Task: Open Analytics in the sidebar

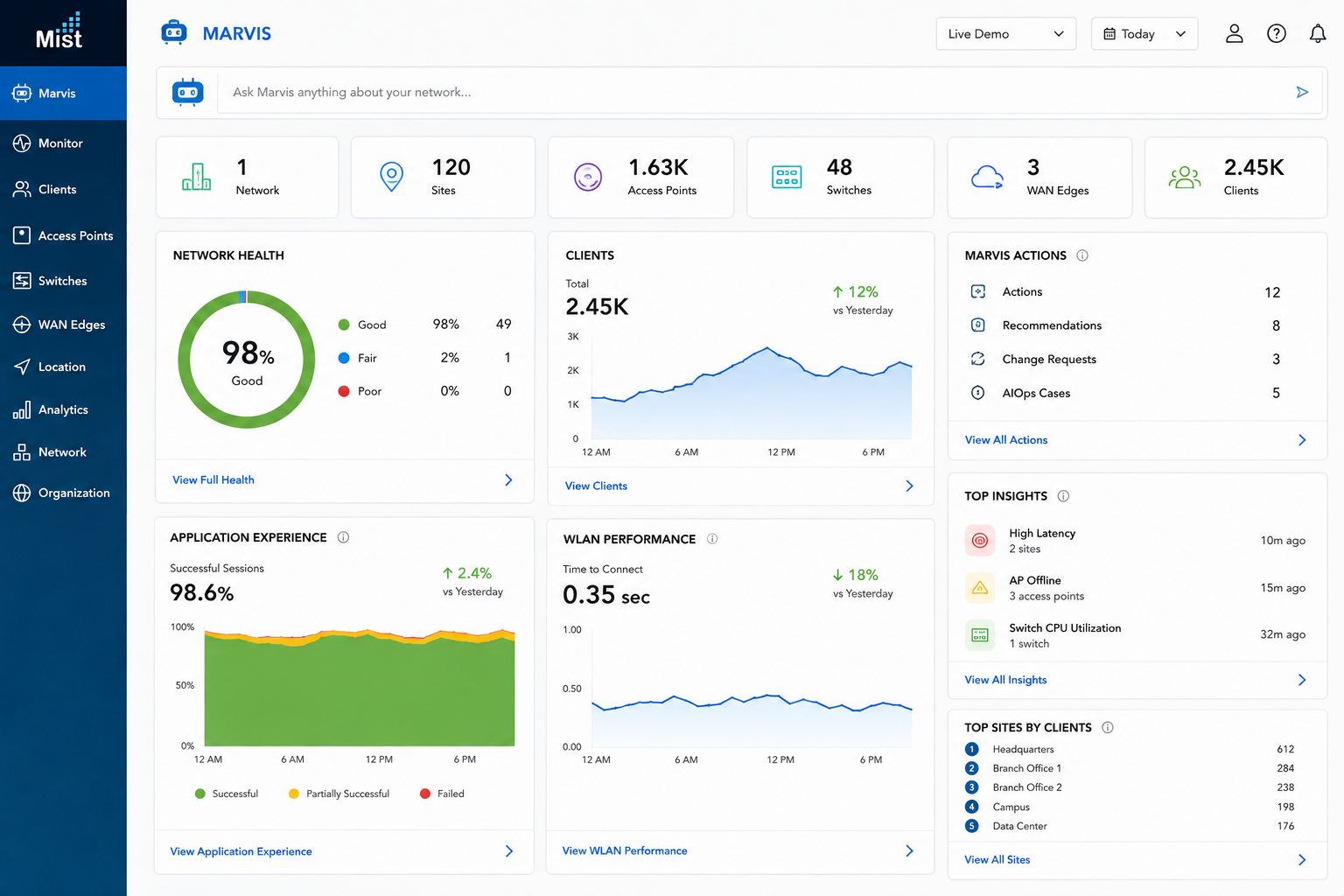Action: pyautogui.click(x=63, y=409)
